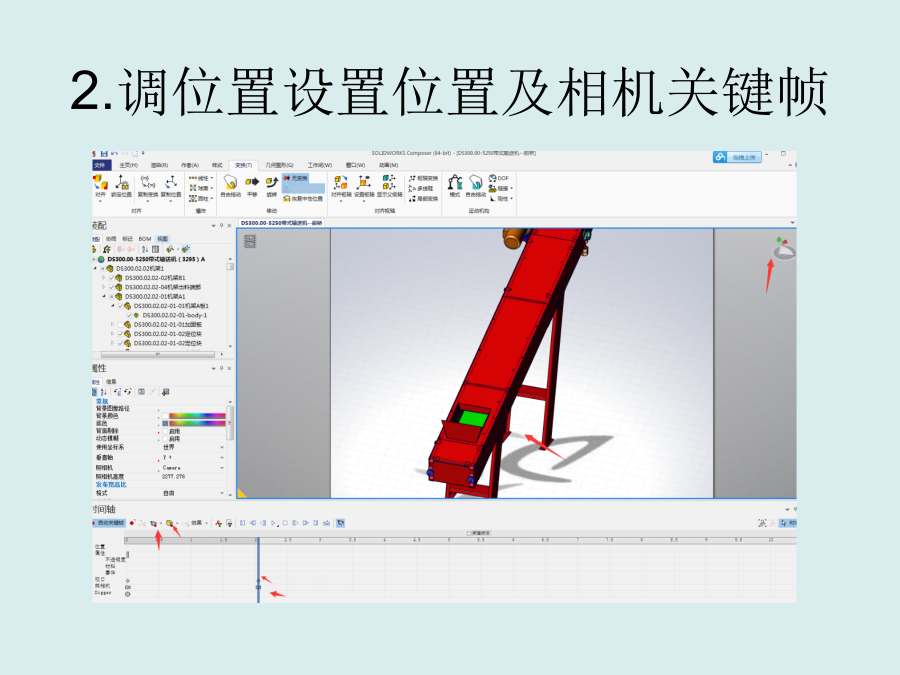Enable the 背面剔除 checkbox
Screen dimensions: 900x675
pos(165,431)
